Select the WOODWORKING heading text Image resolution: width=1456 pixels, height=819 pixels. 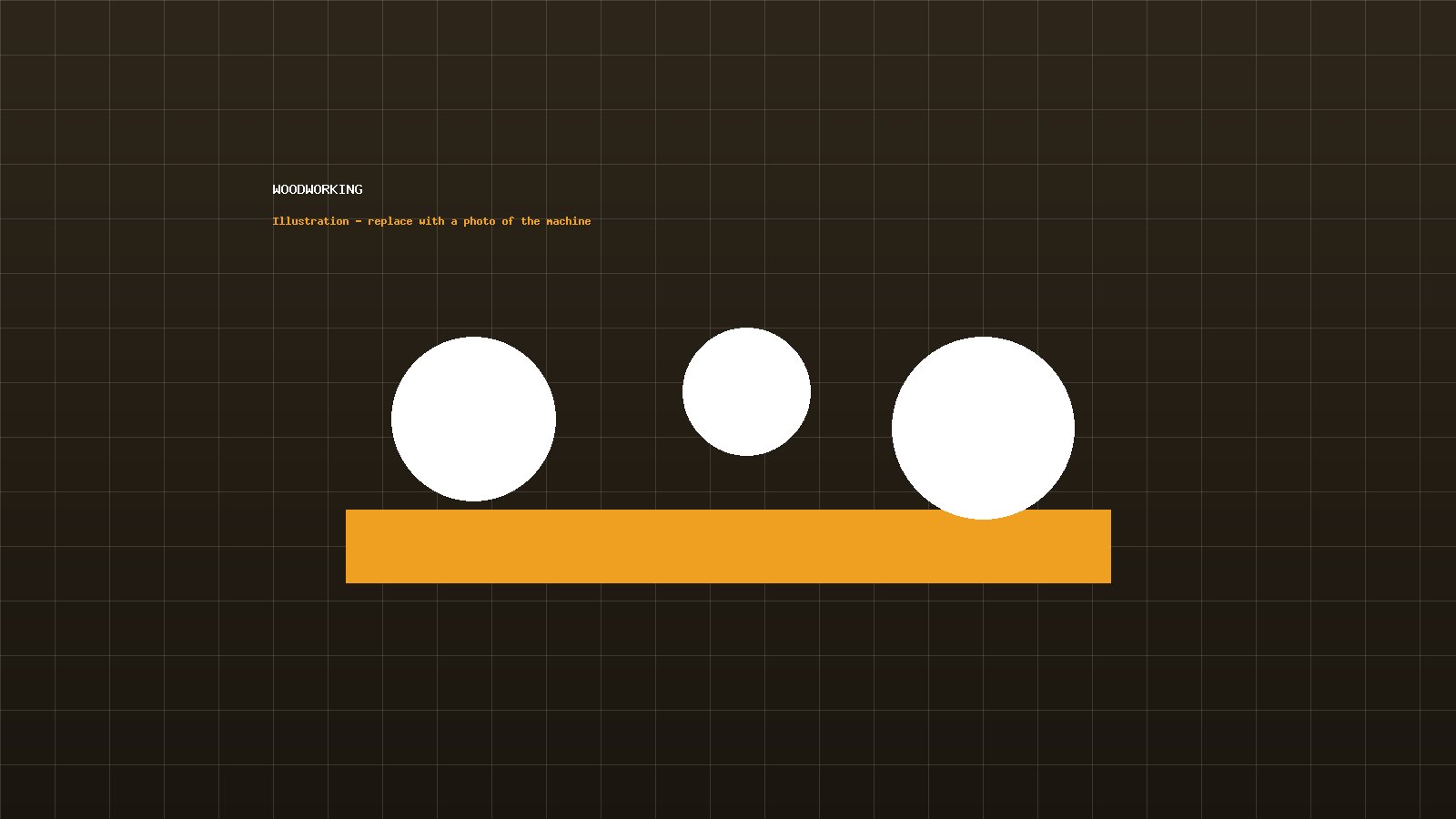point(318,189)
